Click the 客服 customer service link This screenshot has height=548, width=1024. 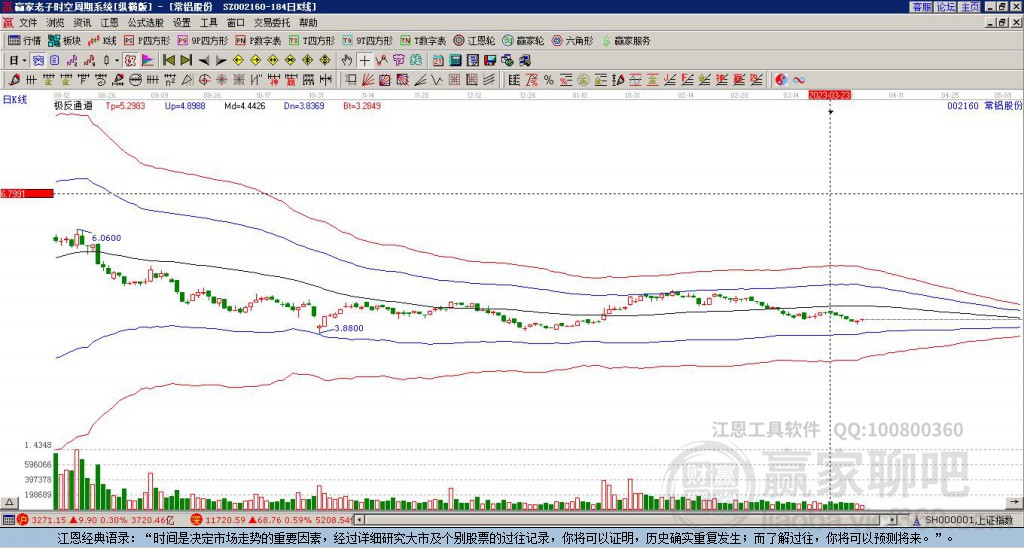click(x=921, y=7)
